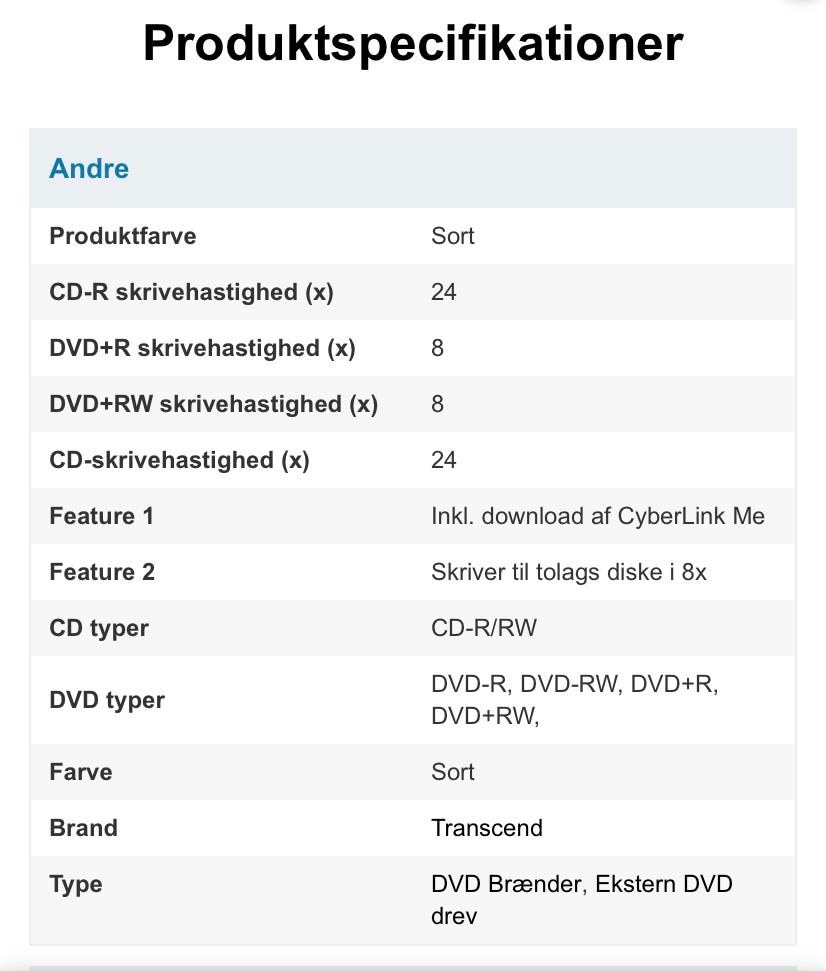Click the DVD+R skrivehastighed (x) label
Viewport: 826px width, 971px height.
pyautogui.click(x=202, y=348)
